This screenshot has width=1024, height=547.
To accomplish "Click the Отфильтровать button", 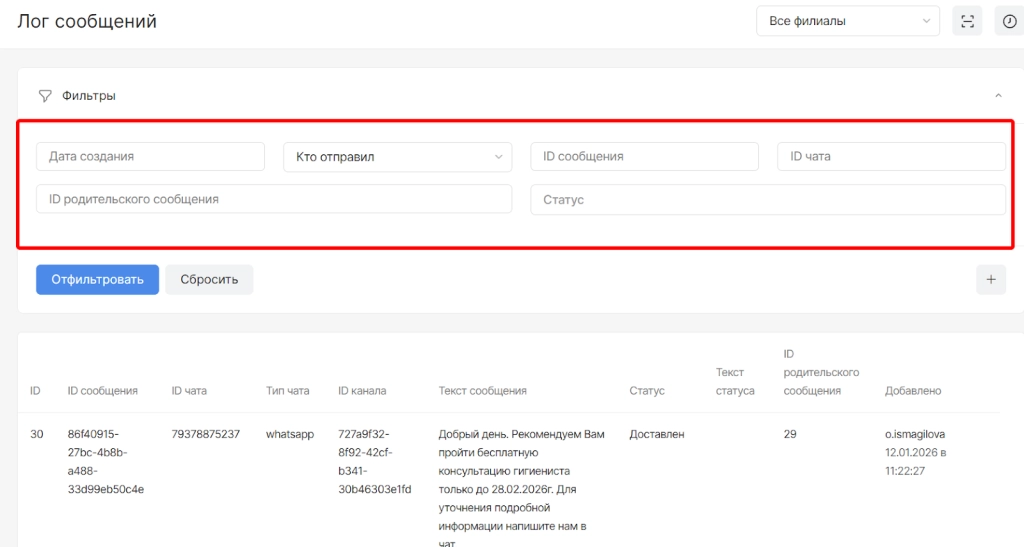I will pos(97,280).
